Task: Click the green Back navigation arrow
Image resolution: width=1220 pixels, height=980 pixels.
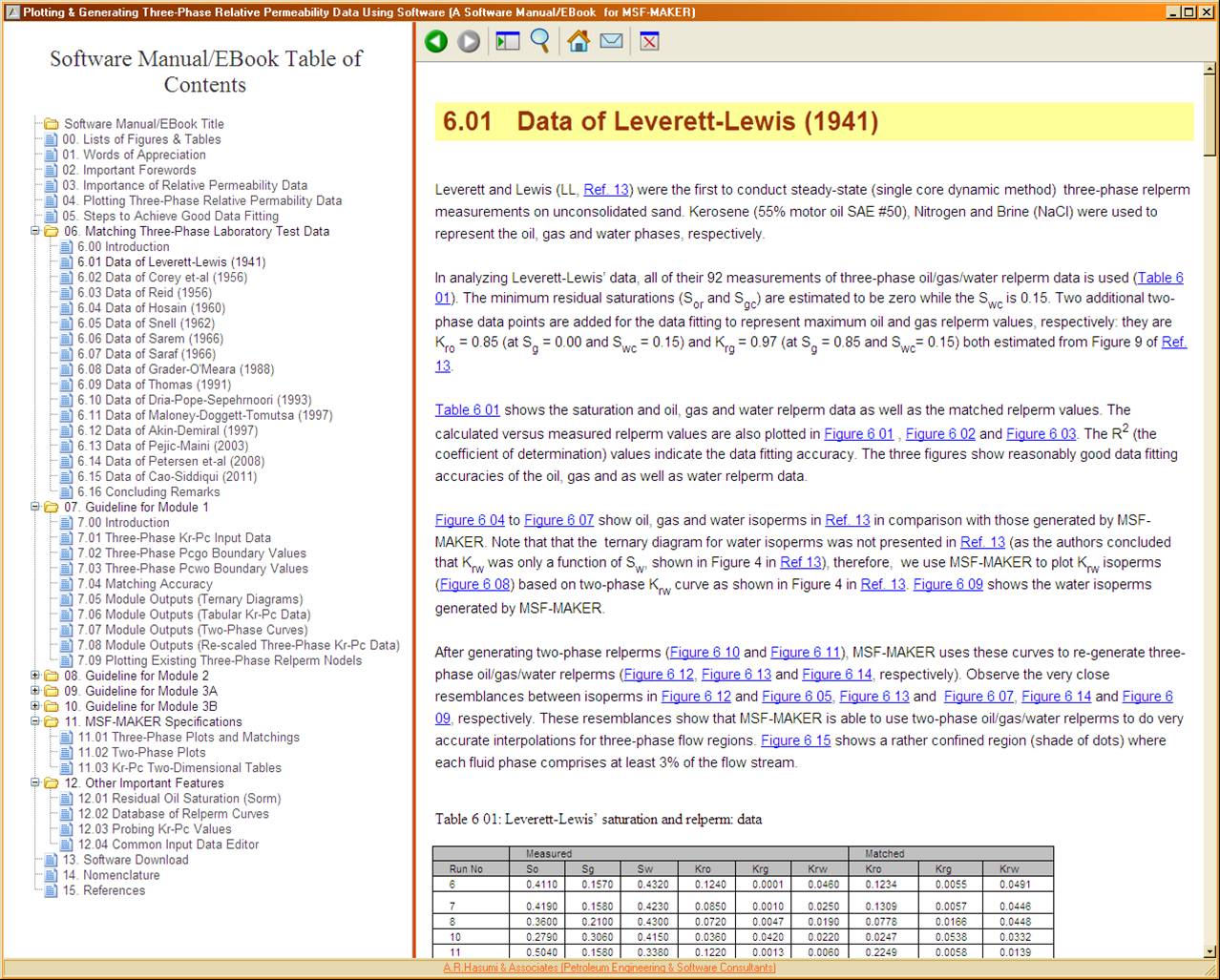Action: click(x=436, y=41)
